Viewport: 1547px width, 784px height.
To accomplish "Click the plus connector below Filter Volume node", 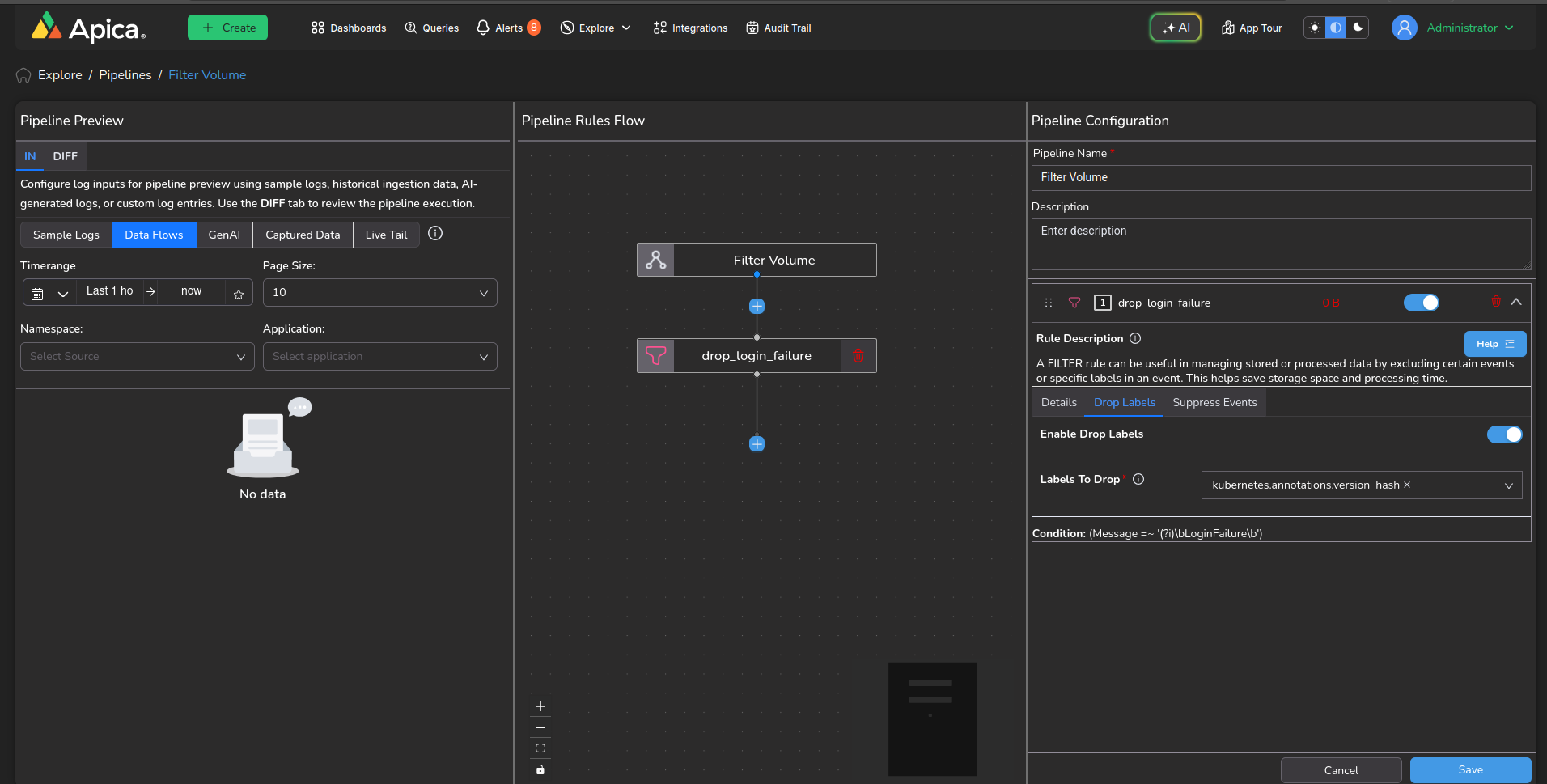I will [x=757, y=306].
